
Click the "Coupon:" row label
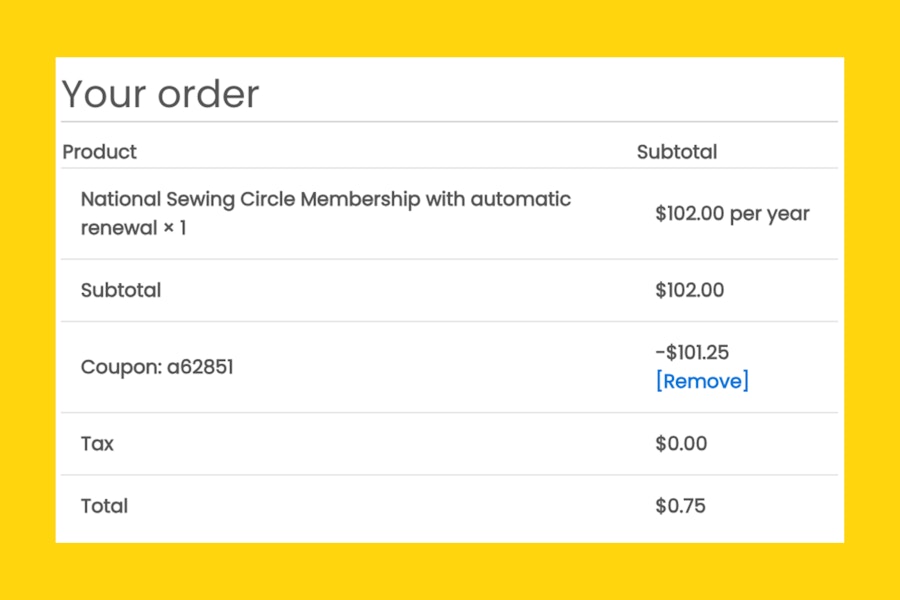pos(121,367)
